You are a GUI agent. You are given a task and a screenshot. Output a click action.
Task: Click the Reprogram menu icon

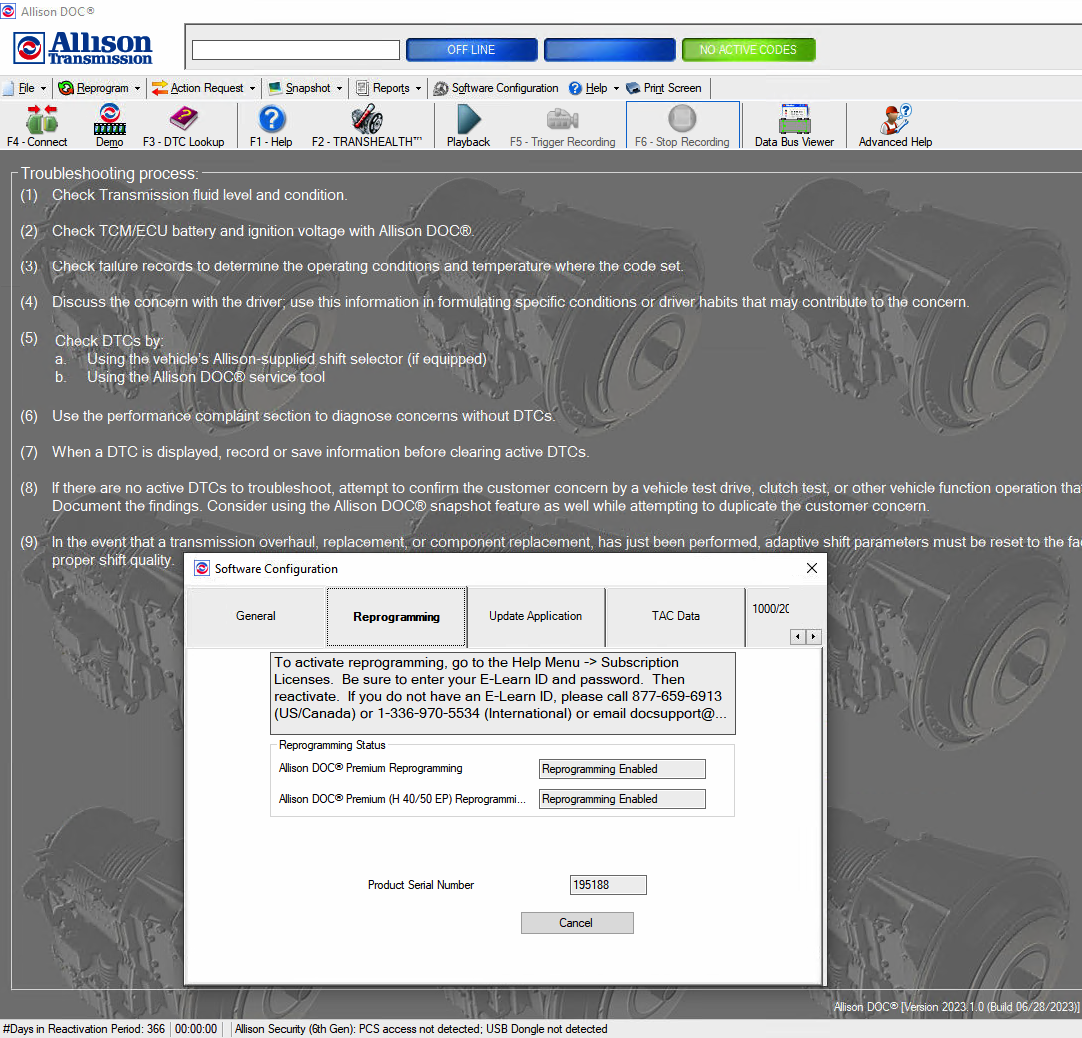pos(66,88)
